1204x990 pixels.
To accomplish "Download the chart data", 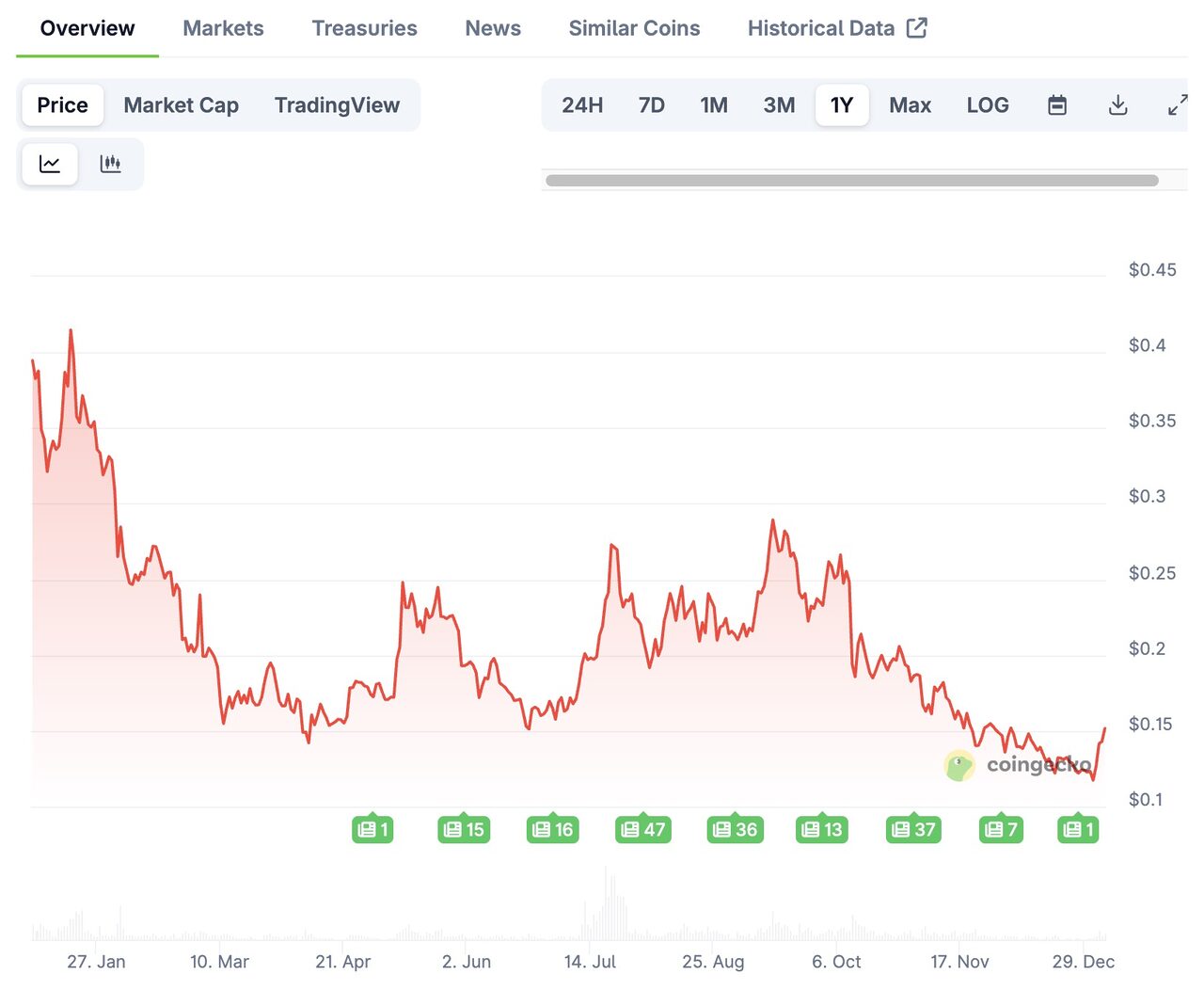I will [1117, 105].
